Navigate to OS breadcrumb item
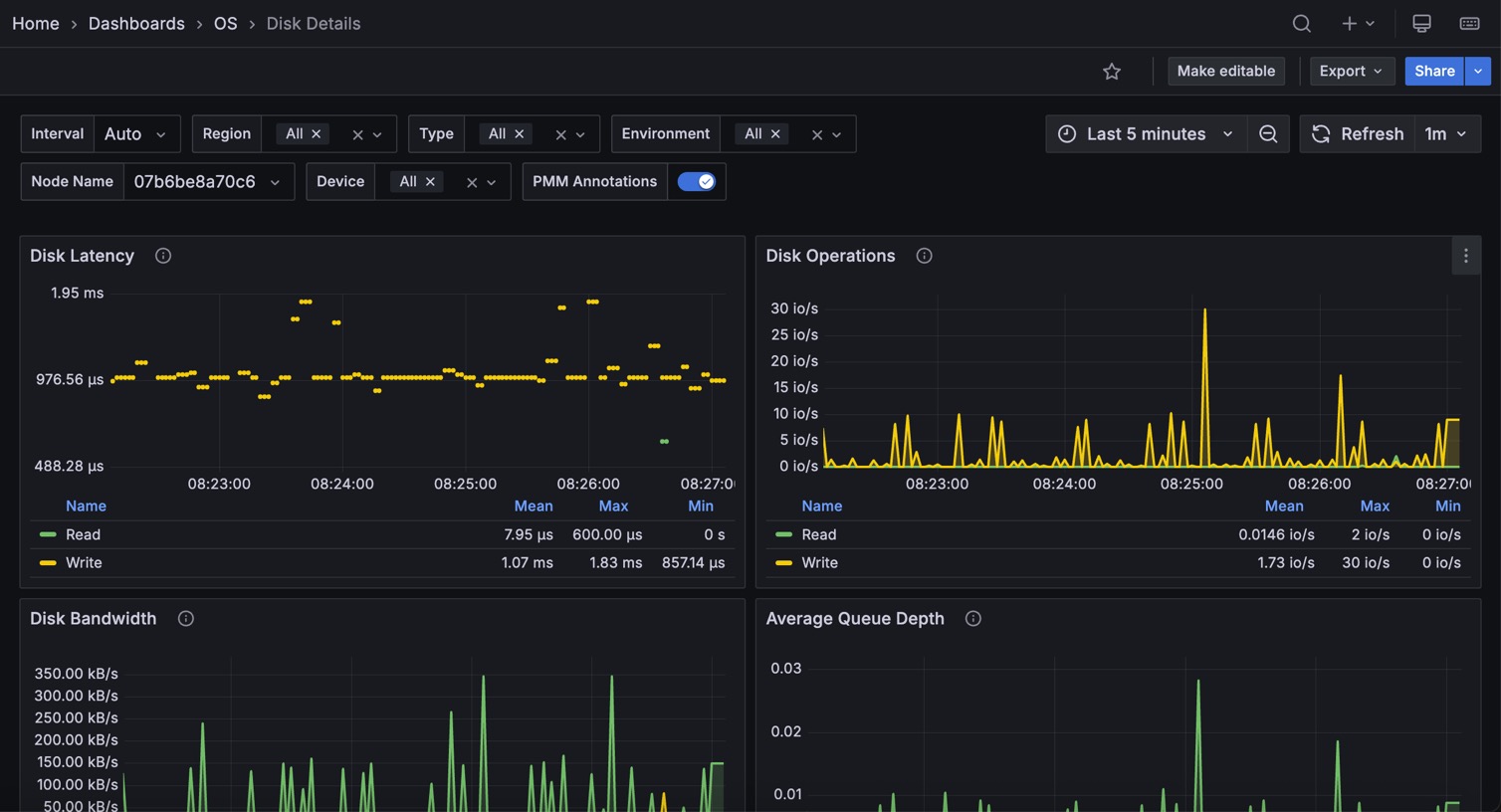This screenshot has width=1501, height=812. tap(225, 24)
